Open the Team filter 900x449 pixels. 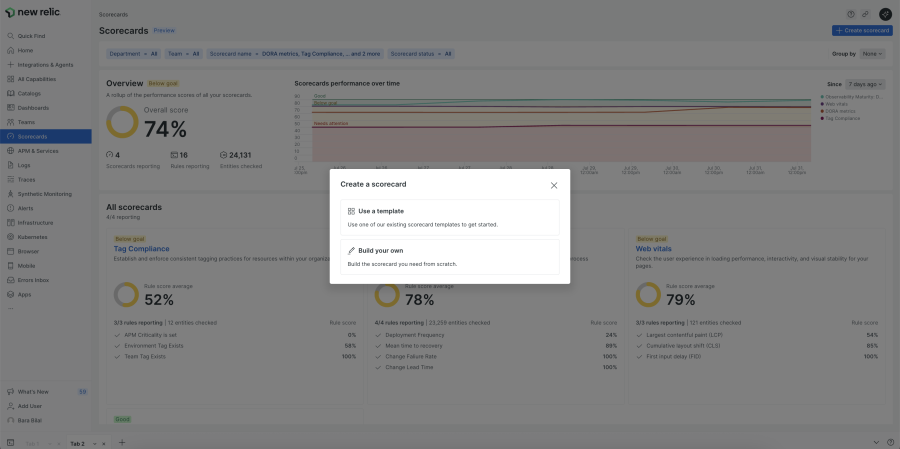[184, 54]
